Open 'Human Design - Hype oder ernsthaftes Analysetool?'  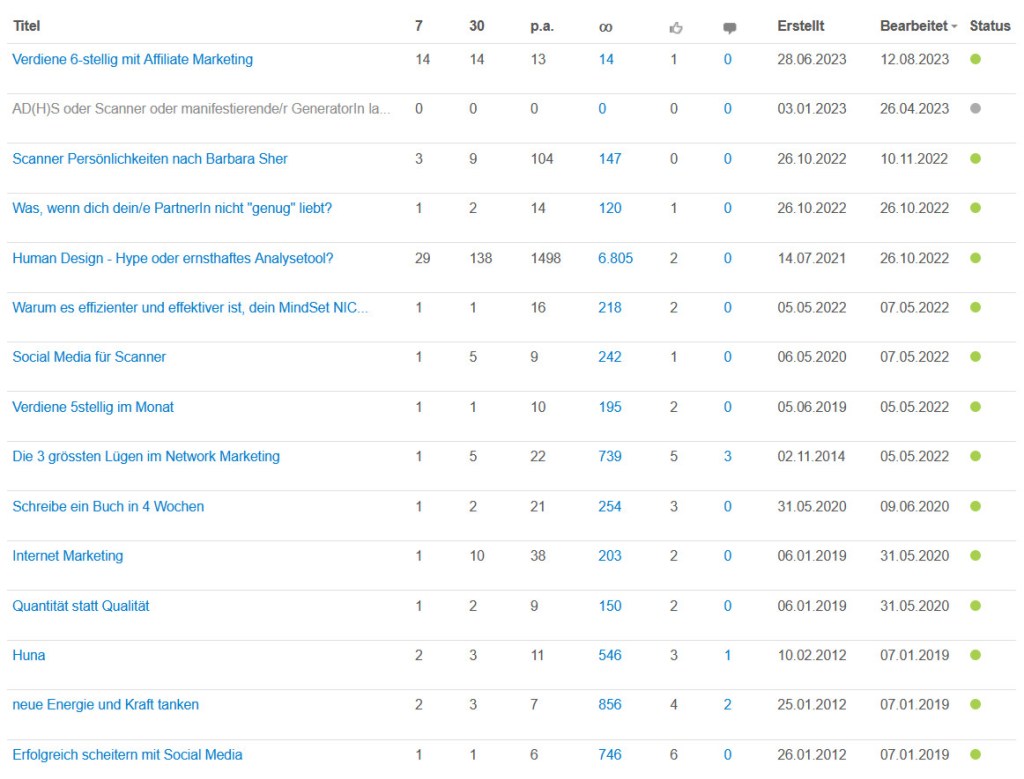click(x=172, y=258)
